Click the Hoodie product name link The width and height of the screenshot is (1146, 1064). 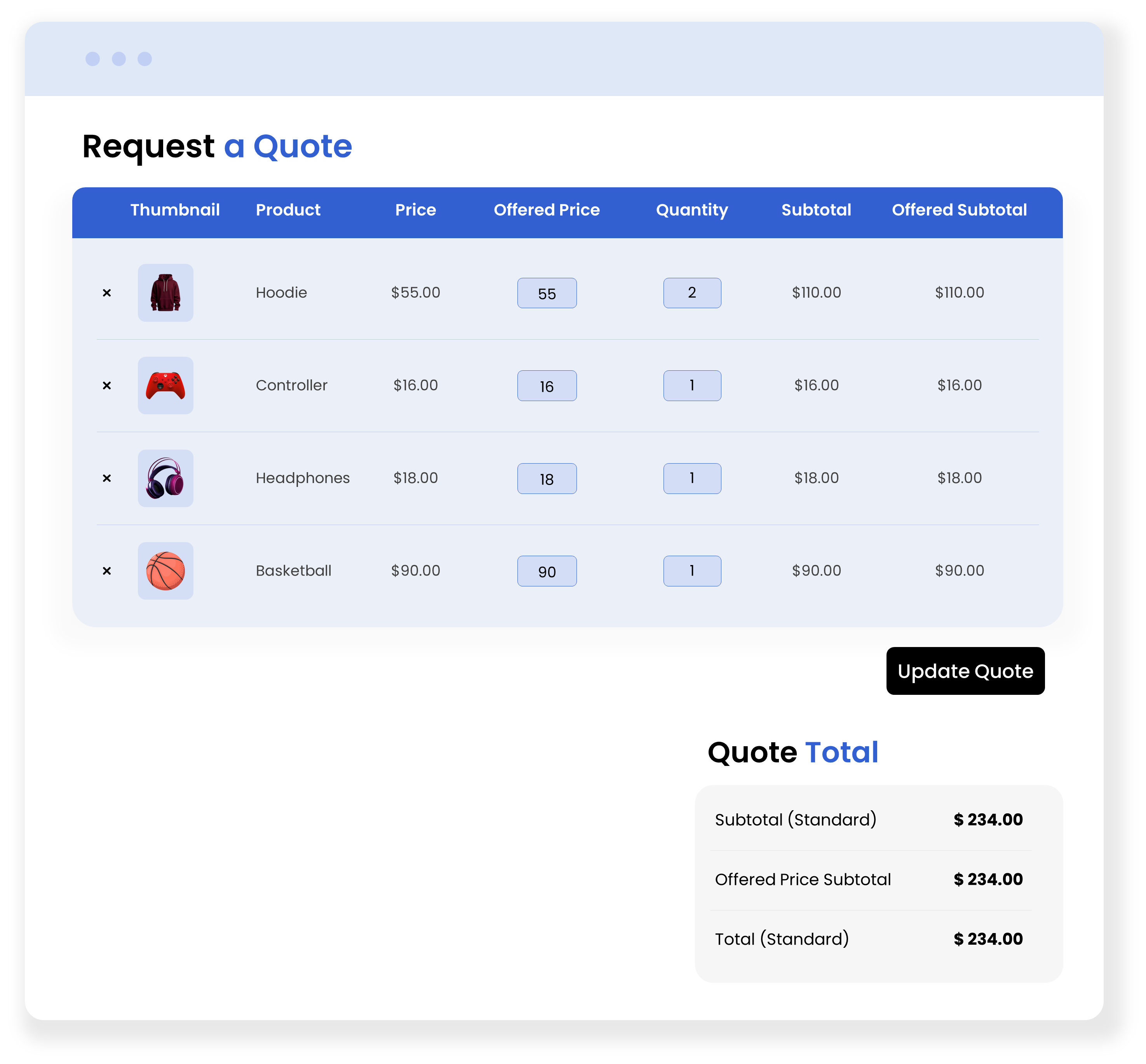click(x=281, y=293)
